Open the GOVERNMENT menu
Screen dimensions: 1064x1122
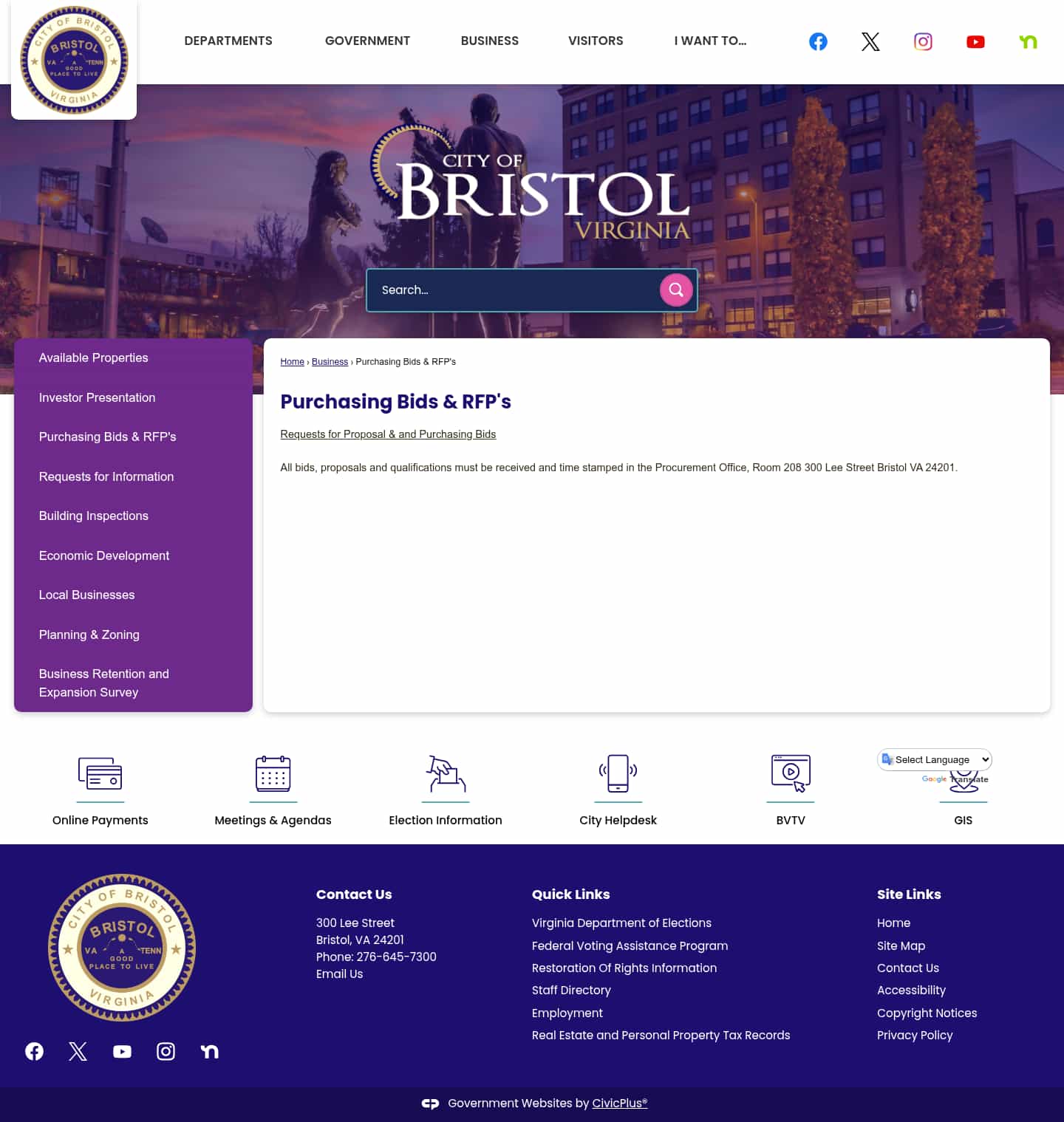367,41
